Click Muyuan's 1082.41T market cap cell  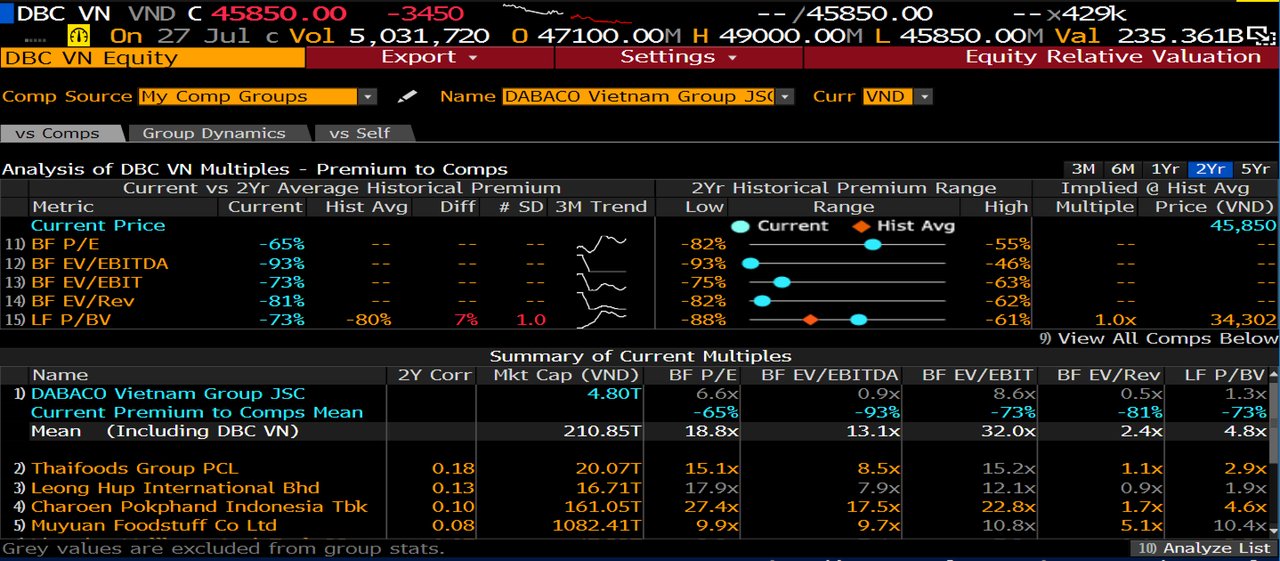pos(597,525)
